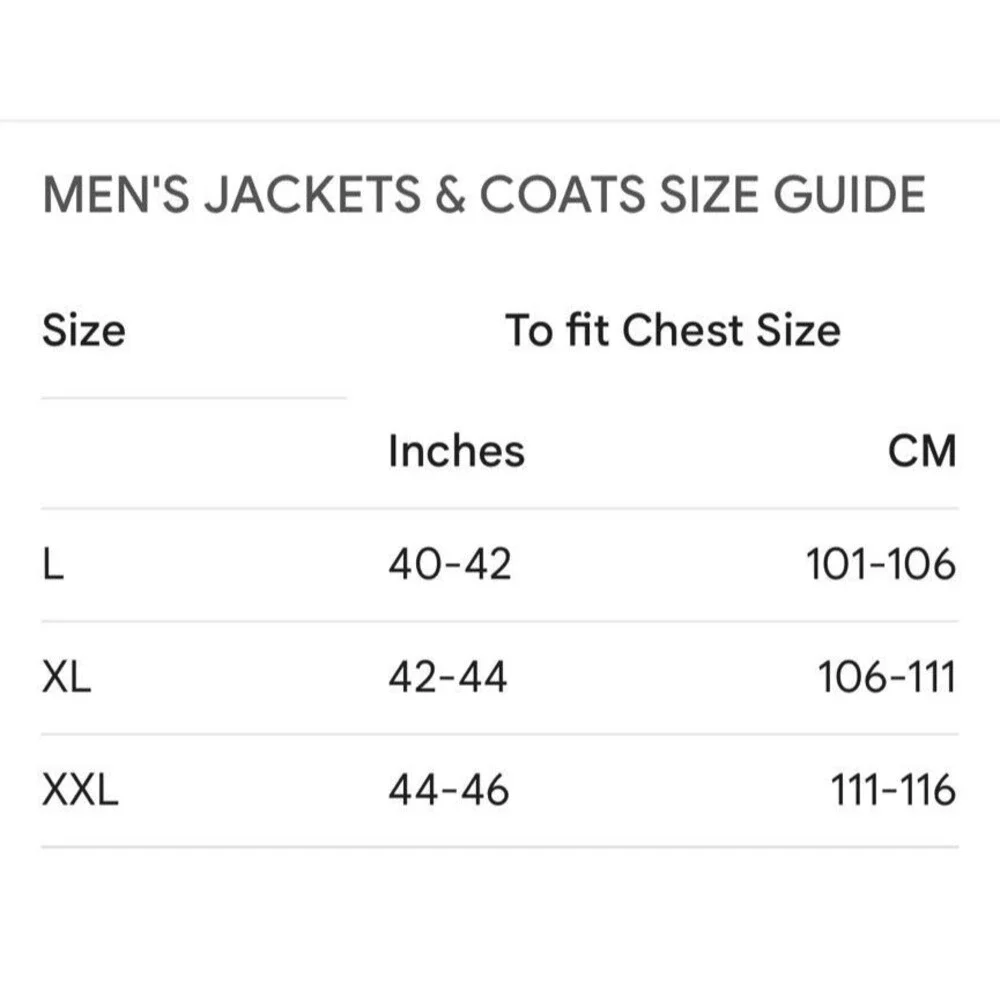Click the 111-116 cm value
The height and width of the screenshot is (1000, 1000).
tap(893, 790)
